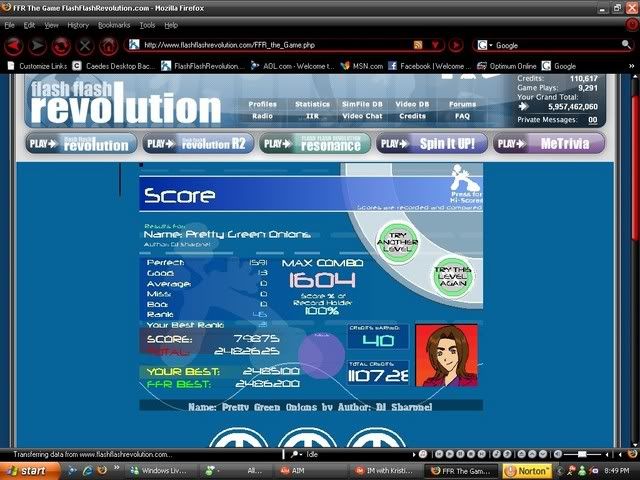Click the RSS feed icon in address bar
The width and height of the screenshot is (640, 480).
418,45
